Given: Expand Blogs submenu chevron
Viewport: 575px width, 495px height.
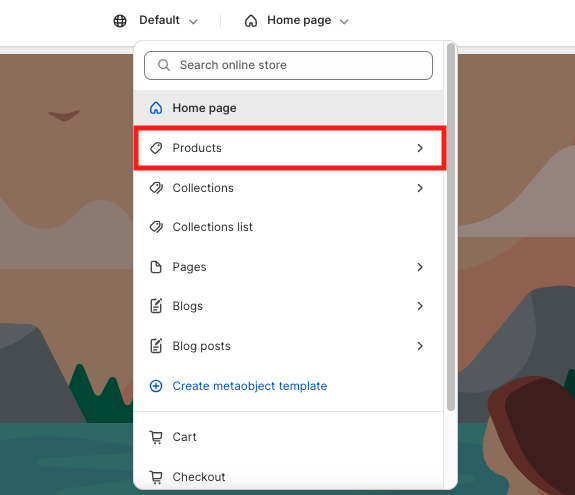Looking at the screenshot, I should 420,306.
